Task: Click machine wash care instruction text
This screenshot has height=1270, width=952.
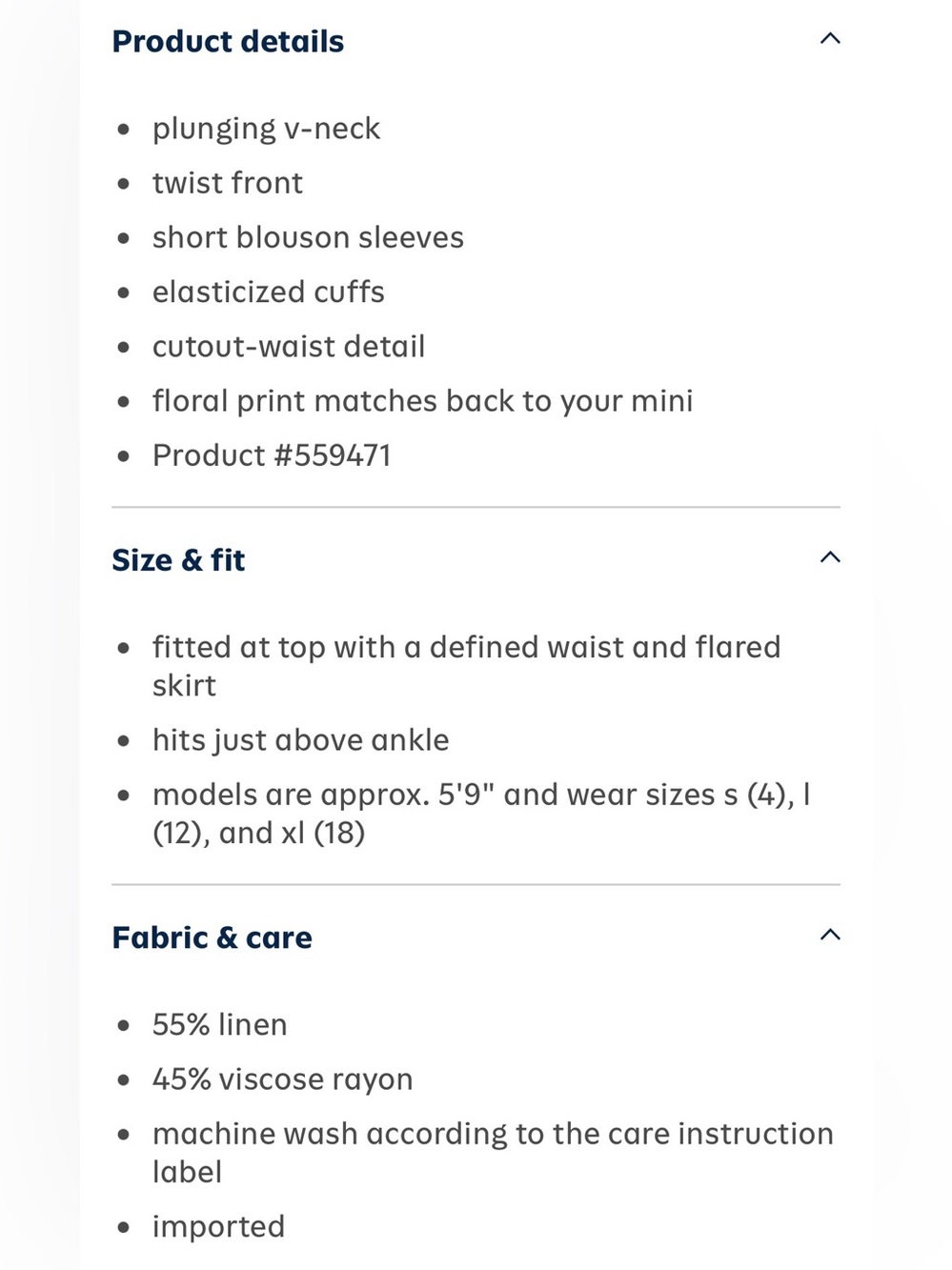Action: 493,1153
